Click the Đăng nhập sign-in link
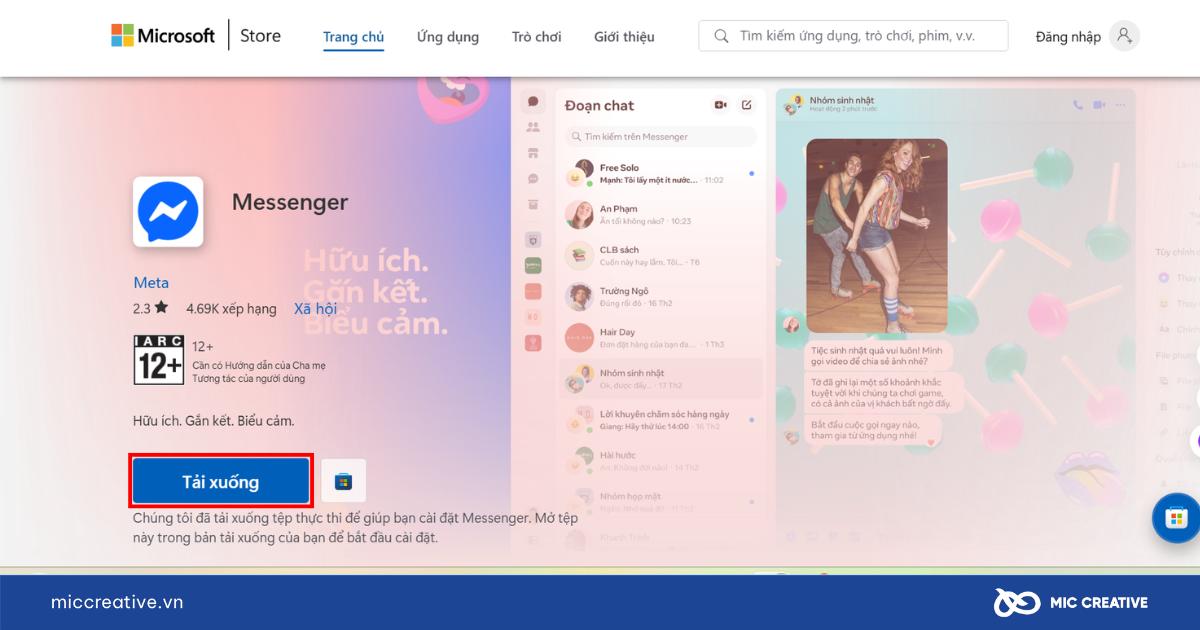The height and width of the screenshot is (630, 1200). coord(1068,37)
